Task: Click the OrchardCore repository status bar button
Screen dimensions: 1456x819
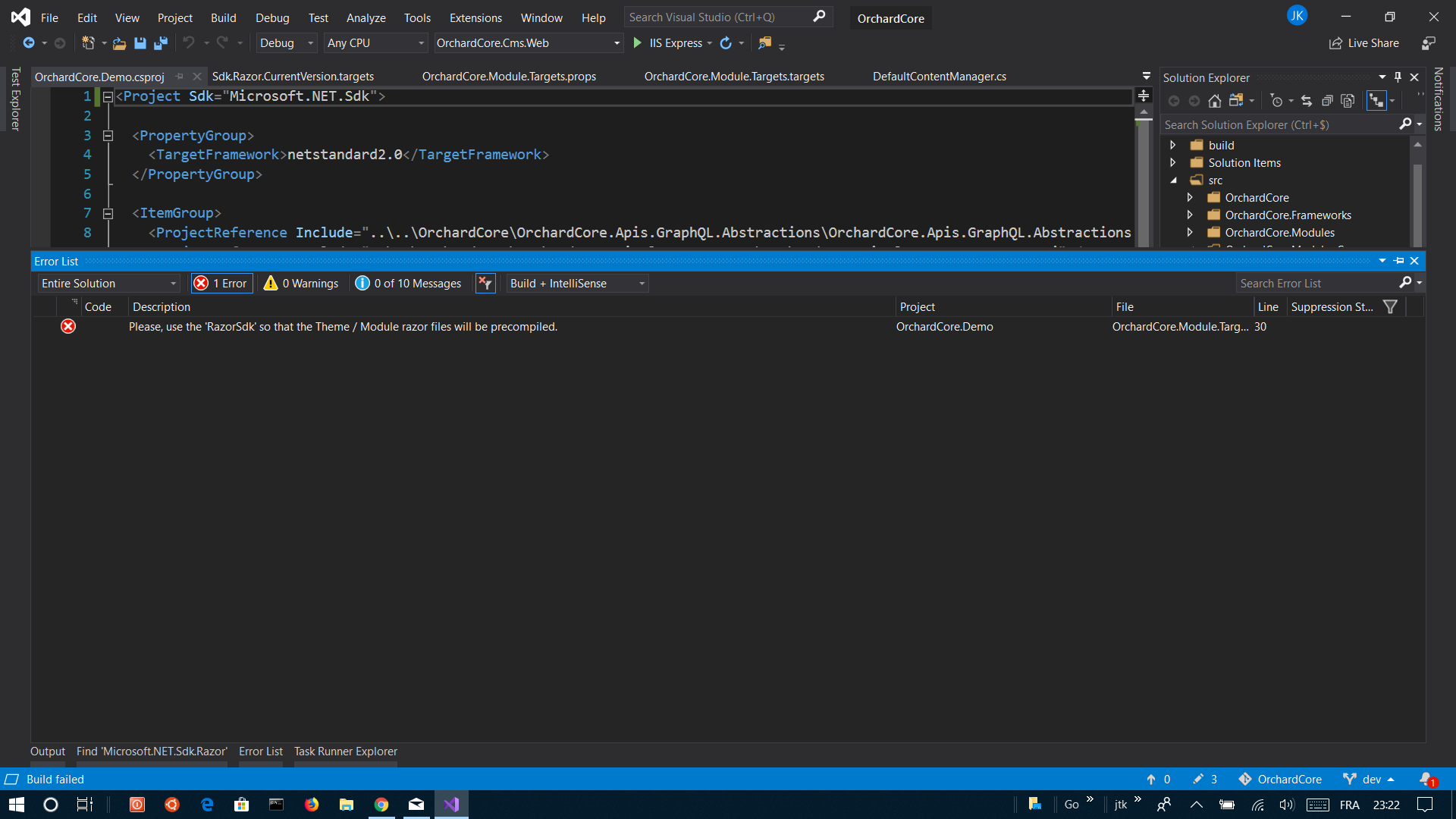Action: click(x=1280, y=780)
